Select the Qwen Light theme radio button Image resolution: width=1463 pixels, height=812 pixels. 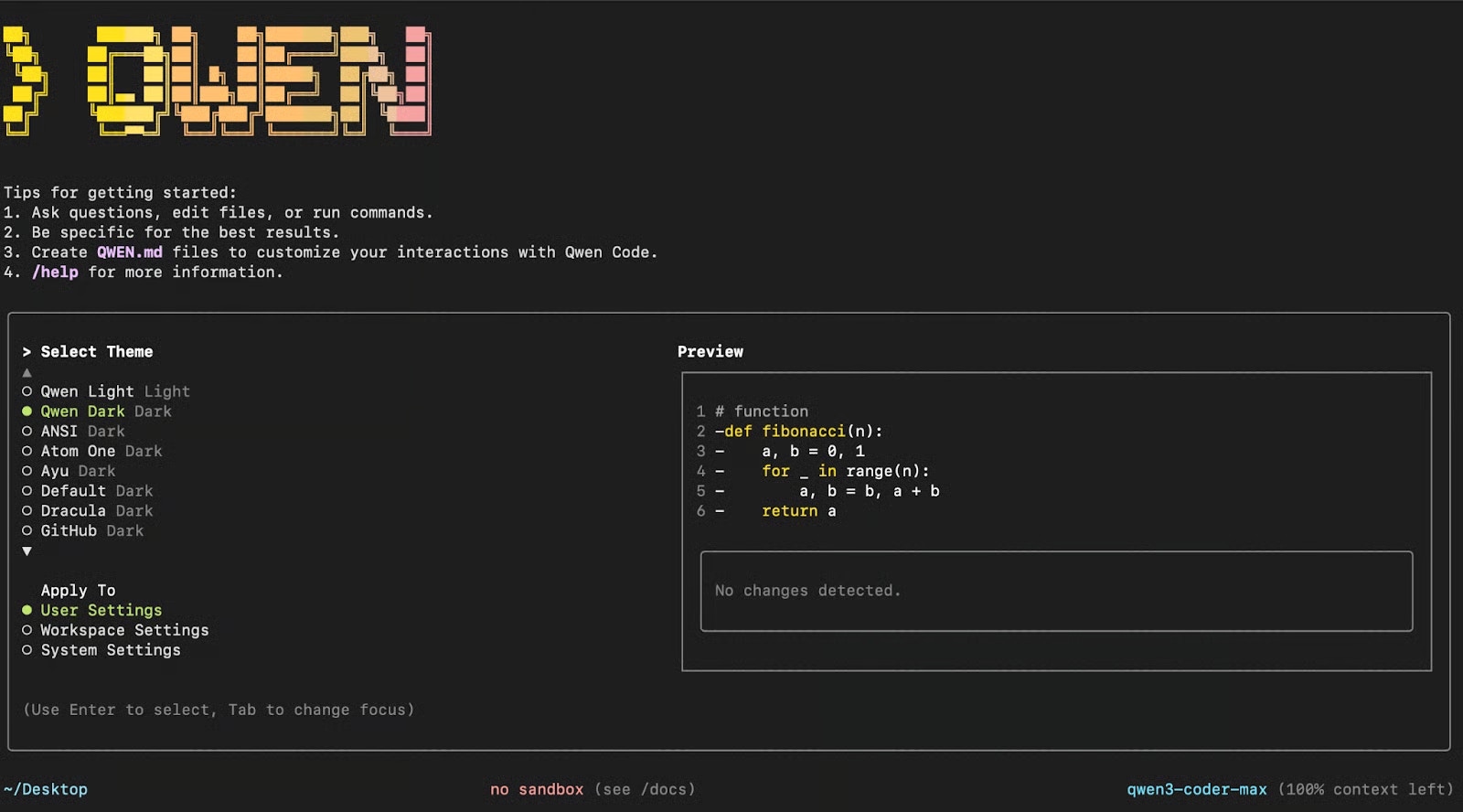[27, 391]
